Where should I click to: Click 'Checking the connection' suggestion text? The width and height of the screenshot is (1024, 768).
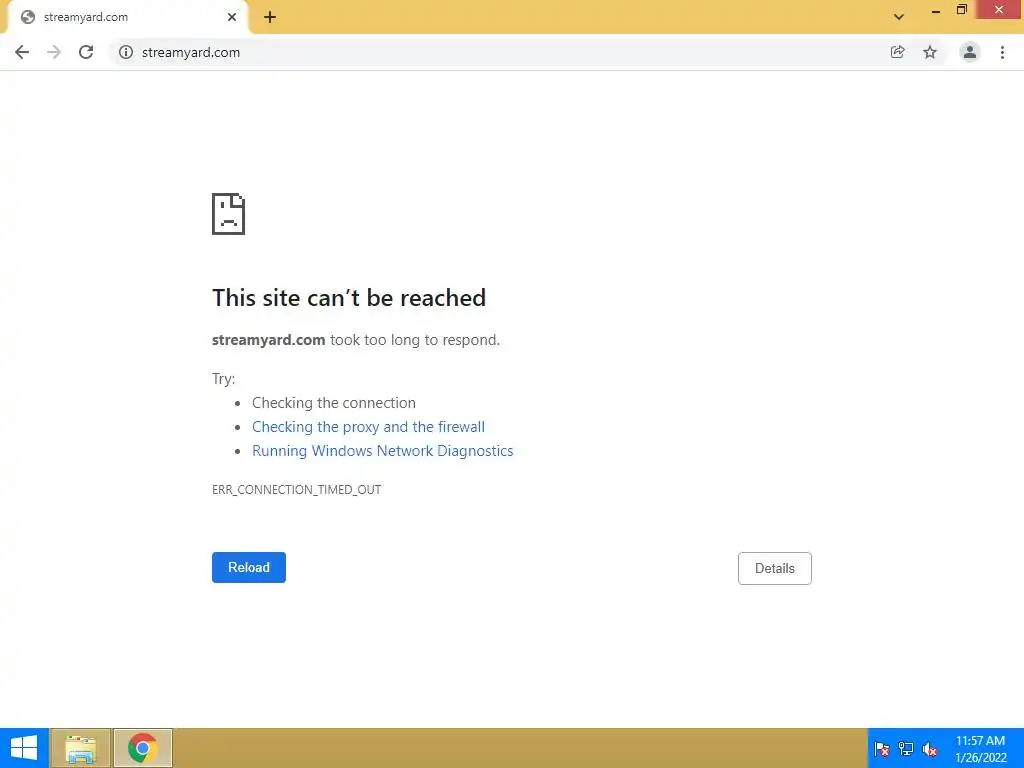[x=334, y=403]
